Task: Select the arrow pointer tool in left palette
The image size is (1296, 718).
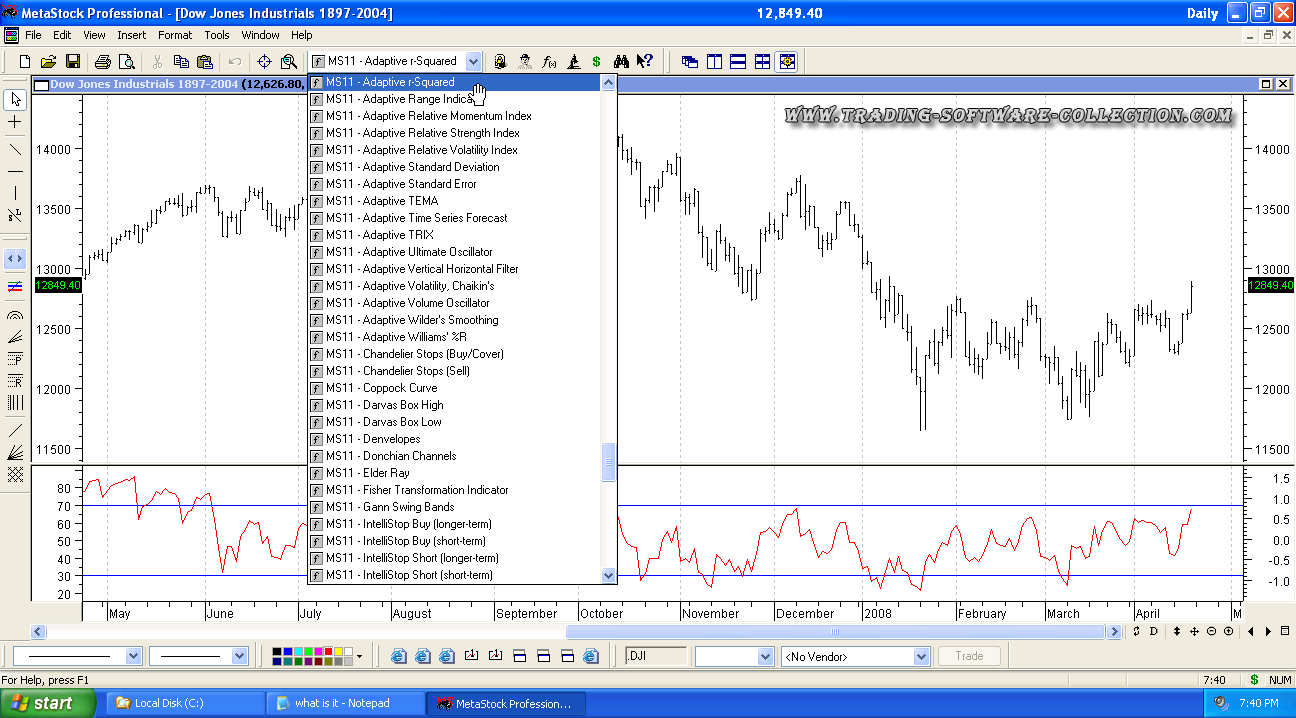Action: tap(15, 99)
